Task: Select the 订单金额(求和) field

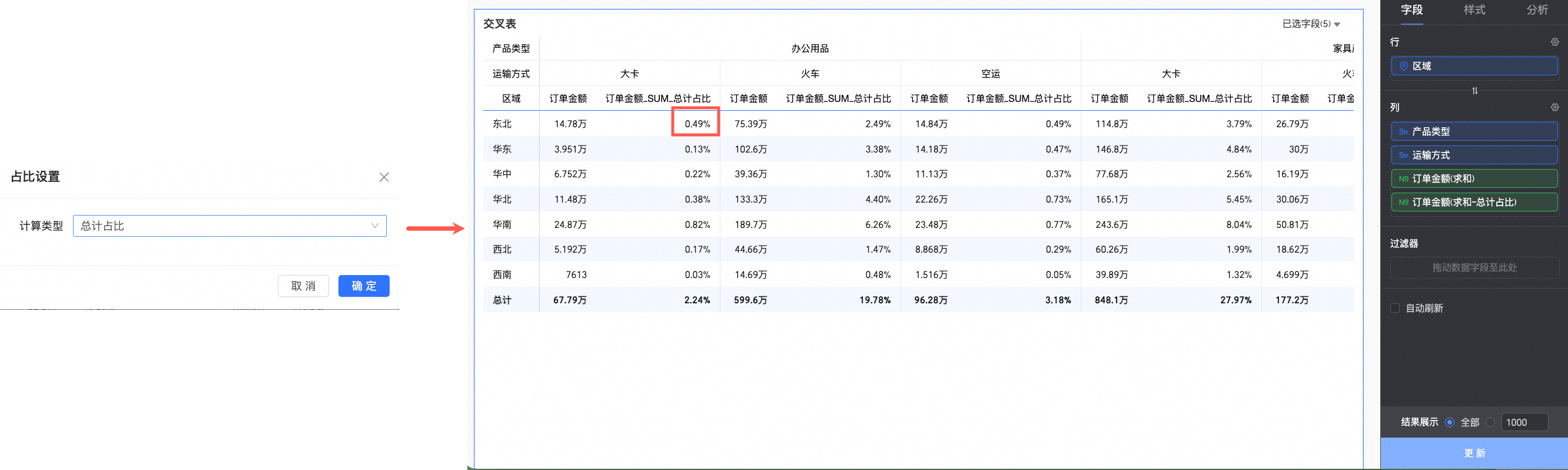Action: click(x=1474, y=178)
